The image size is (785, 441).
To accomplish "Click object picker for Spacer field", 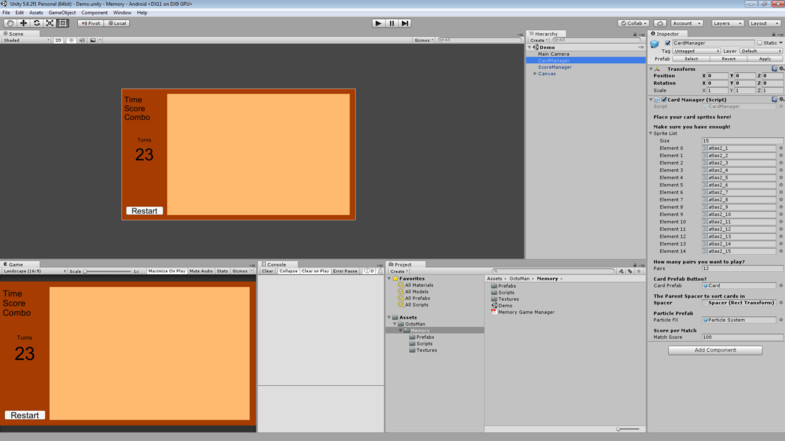I will pos(780,303).
